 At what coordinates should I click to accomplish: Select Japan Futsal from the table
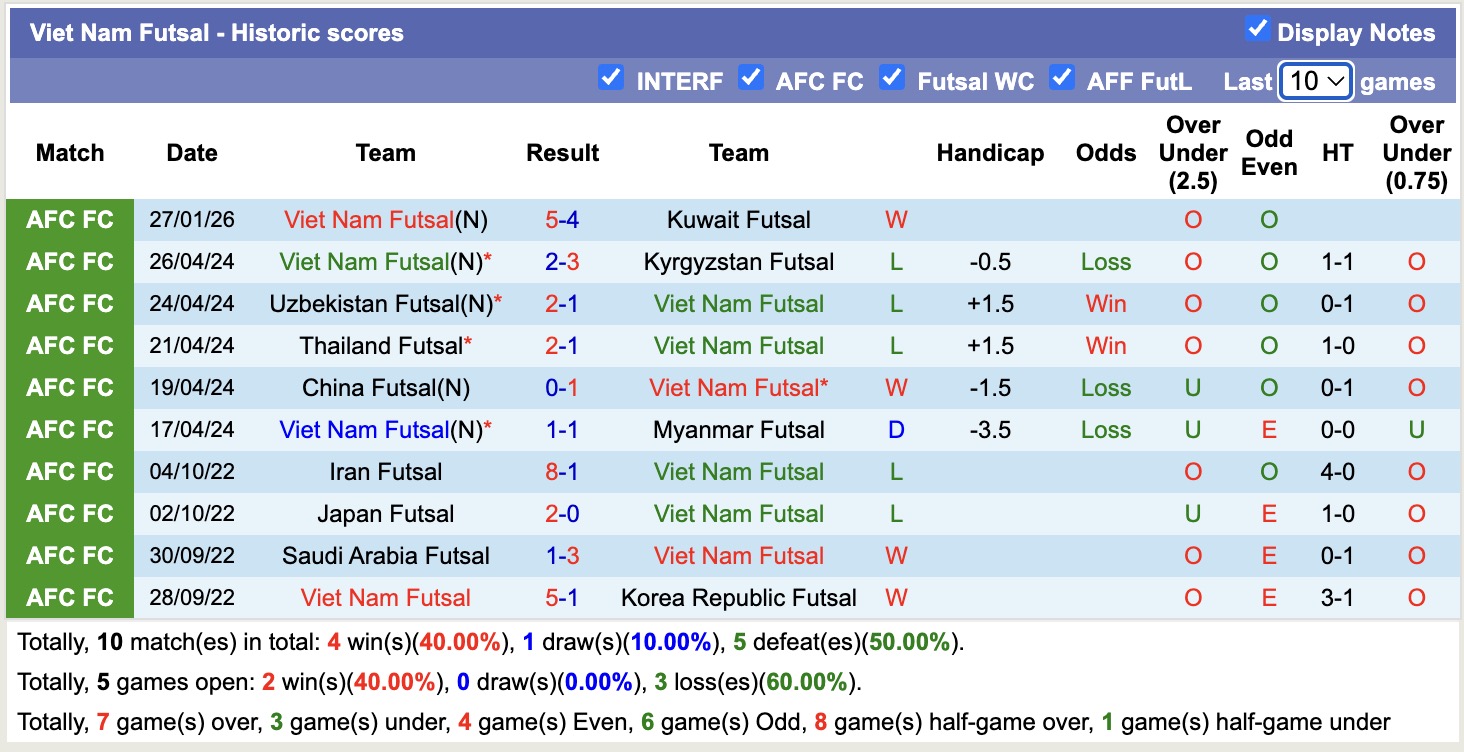coord(386,513)
